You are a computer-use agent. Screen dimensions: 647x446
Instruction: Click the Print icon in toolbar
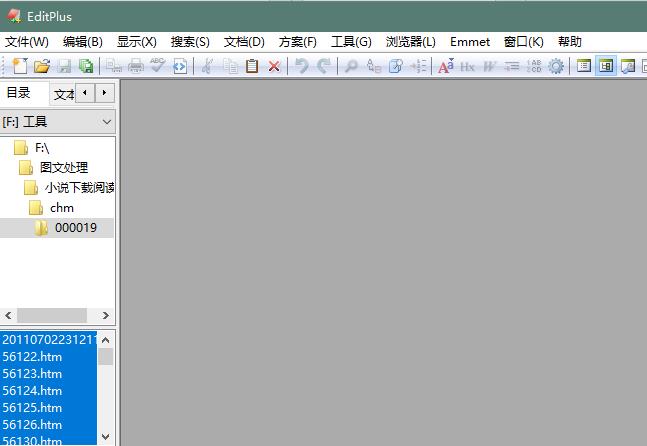(x=135, y=66)
